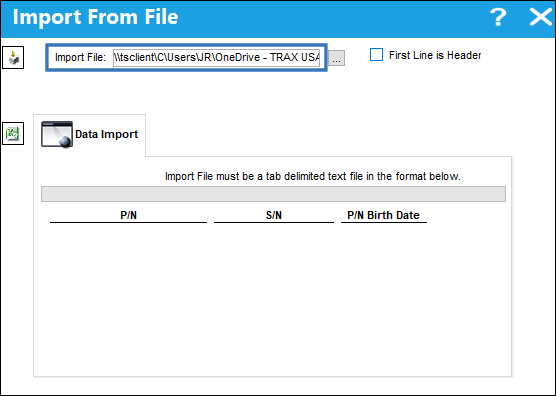This screenshot has width=556, height=396.
Task: Close the Import From File dialog
Action: tap(541, 17)
